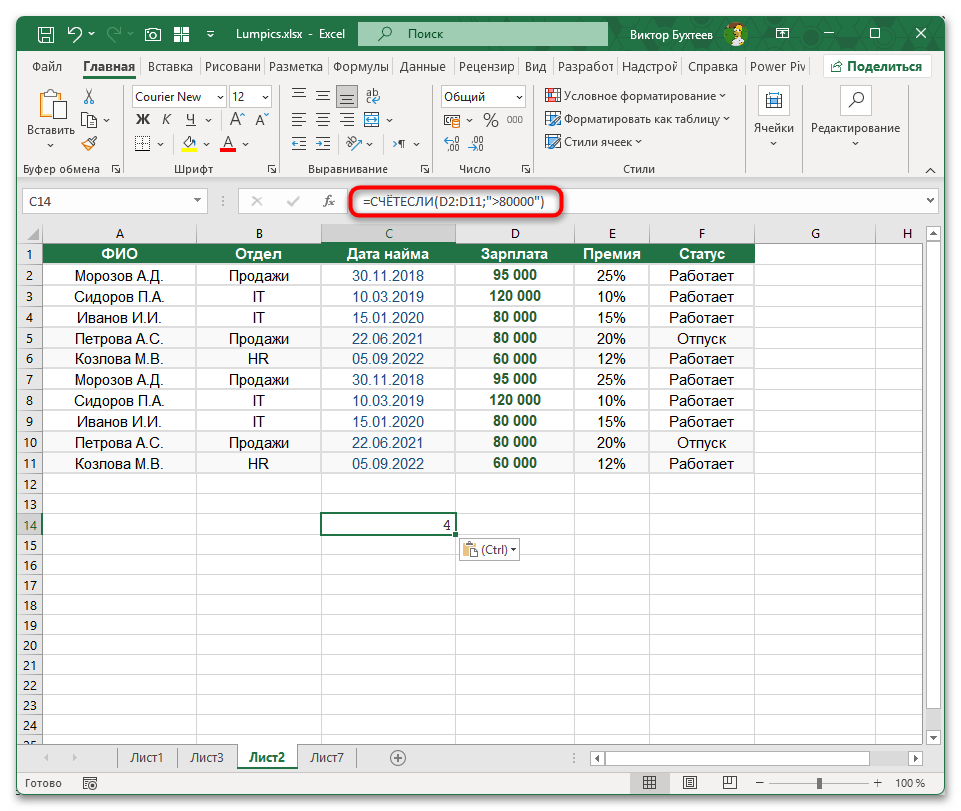Click the Вставить paste button label
961x811 pixels.
click(51, 131)
